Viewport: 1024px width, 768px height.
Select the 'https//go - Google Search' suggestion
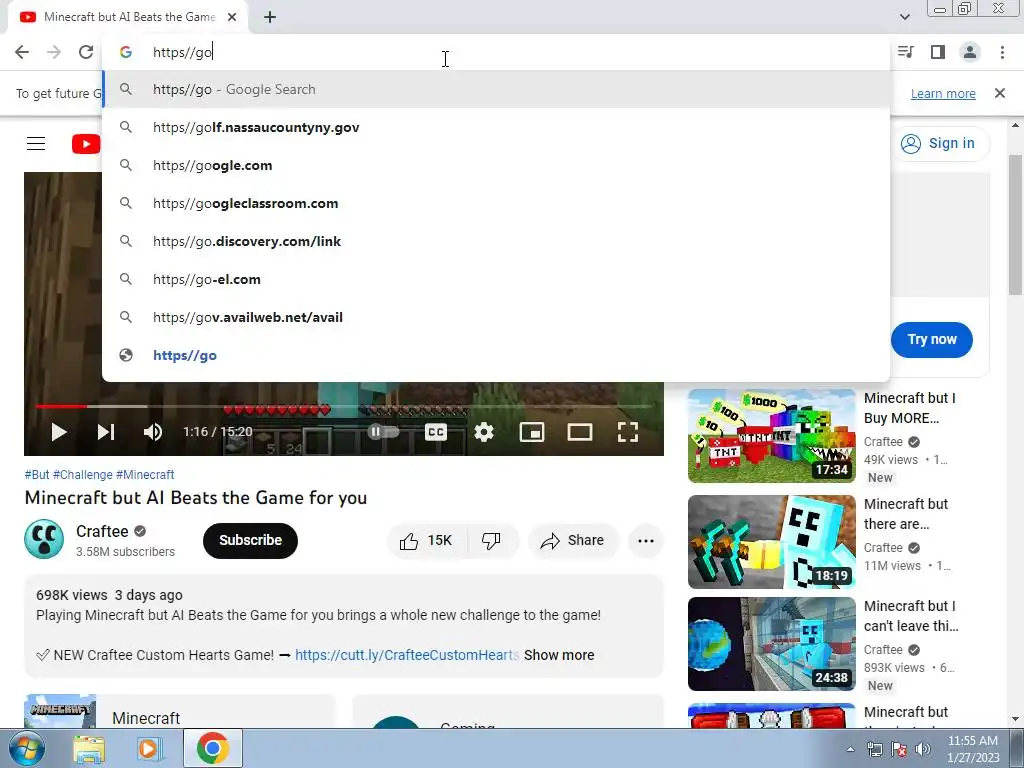pos(496,89)
